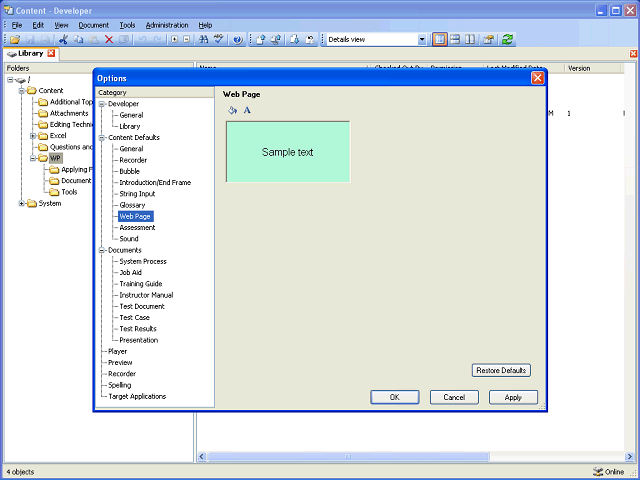Image resolution: width=640 pixels, height=480 pixels.
Task: Collapse the Developer category node
Action: pyautogui.click(x=102, y=104)
